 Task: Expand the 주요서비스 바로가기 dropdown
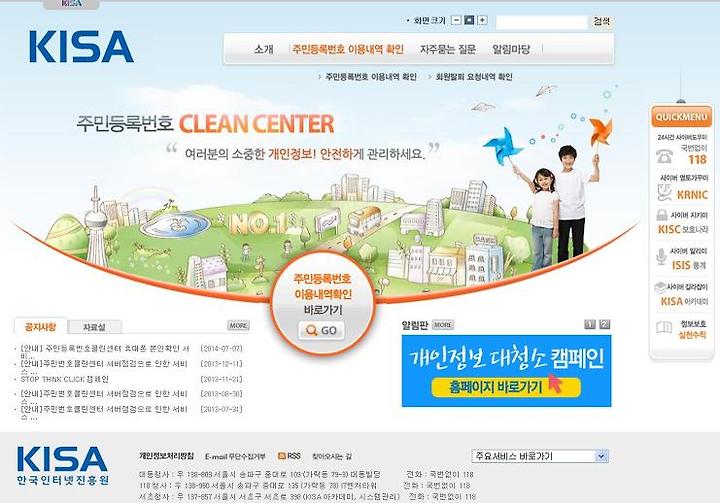(602, 456)
